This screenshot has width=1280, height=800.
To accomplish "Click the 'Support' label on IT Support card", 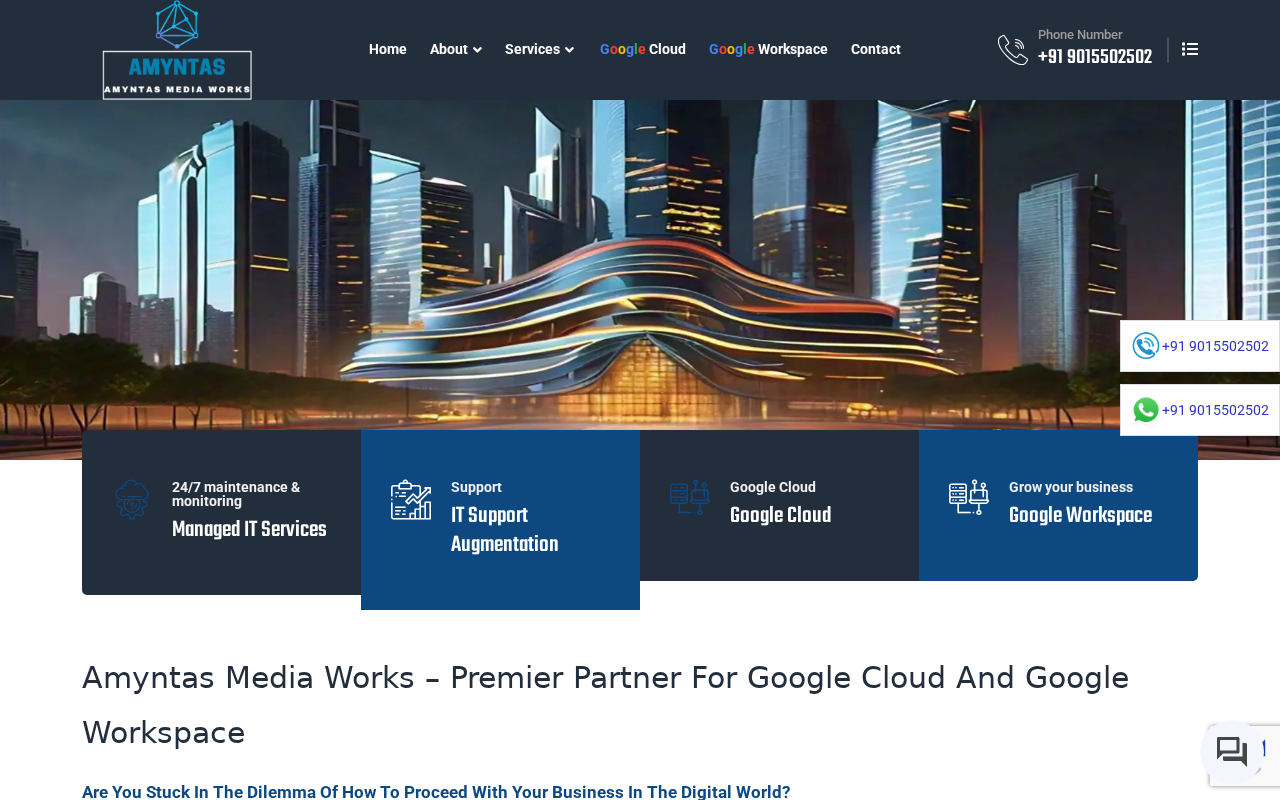I will click(x=476, y=487).
